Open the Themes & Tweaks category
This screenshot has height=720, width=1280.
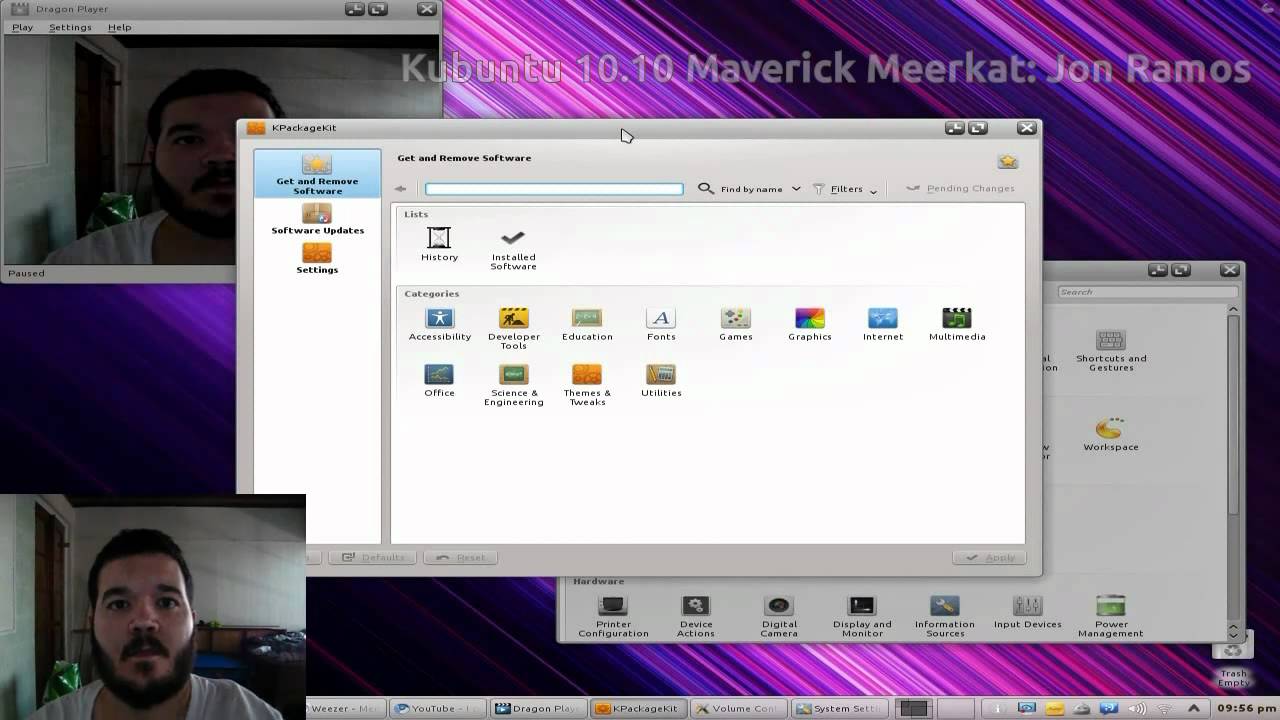587,385
